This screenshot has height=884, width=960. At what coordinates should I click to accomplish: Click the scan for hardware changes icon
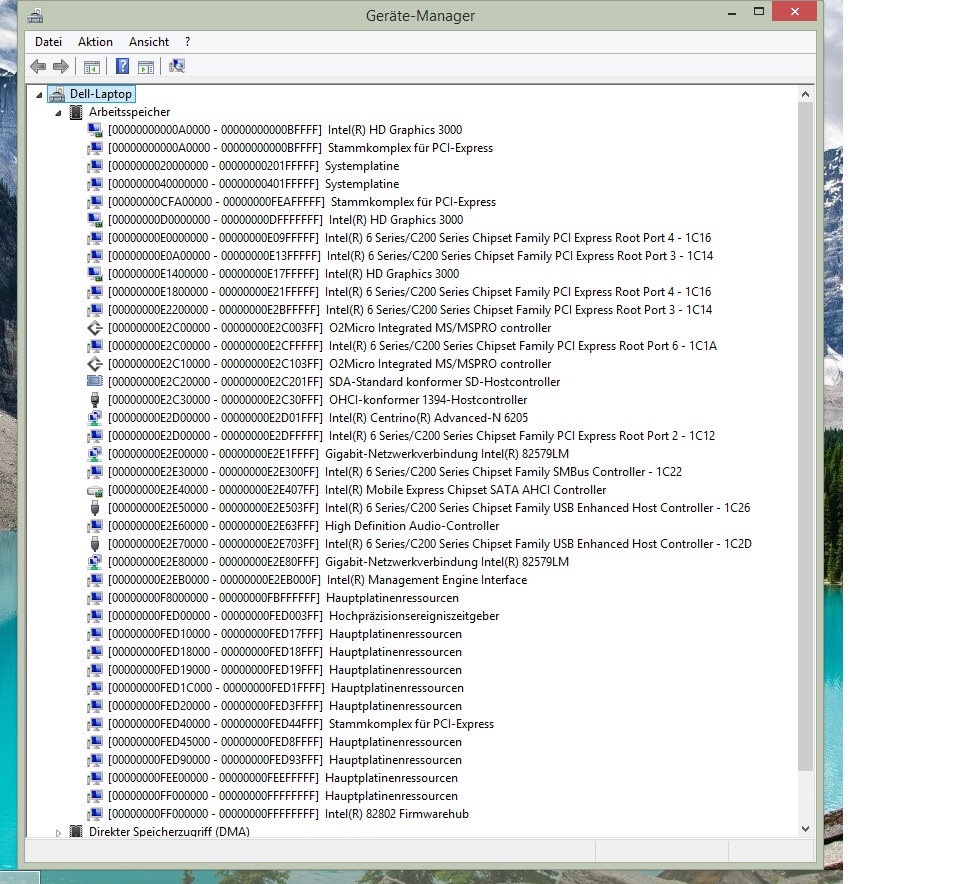coord(177,66)
